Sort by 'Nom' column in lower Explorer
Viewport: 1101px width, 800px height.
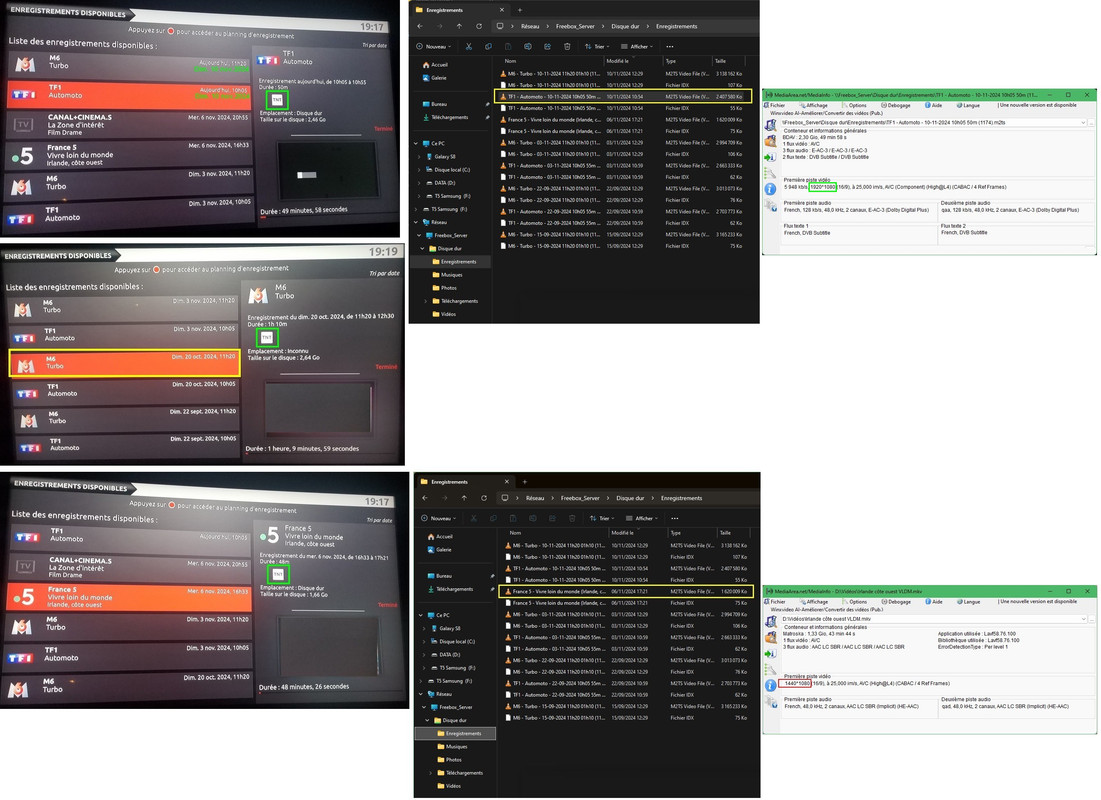(x=515, y=533)
